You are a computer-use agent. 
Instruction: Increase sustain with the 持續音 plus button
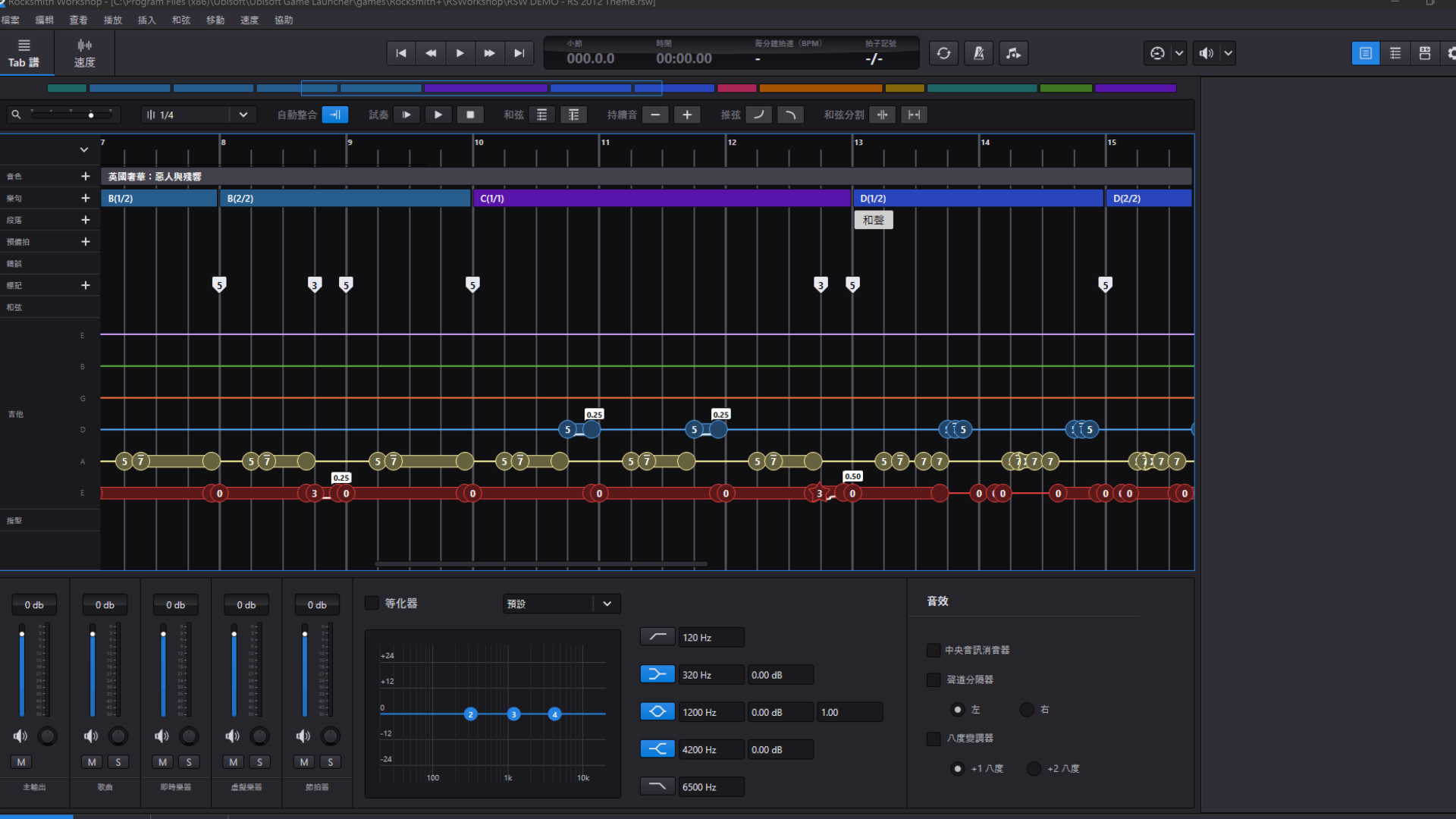point(687,115)
